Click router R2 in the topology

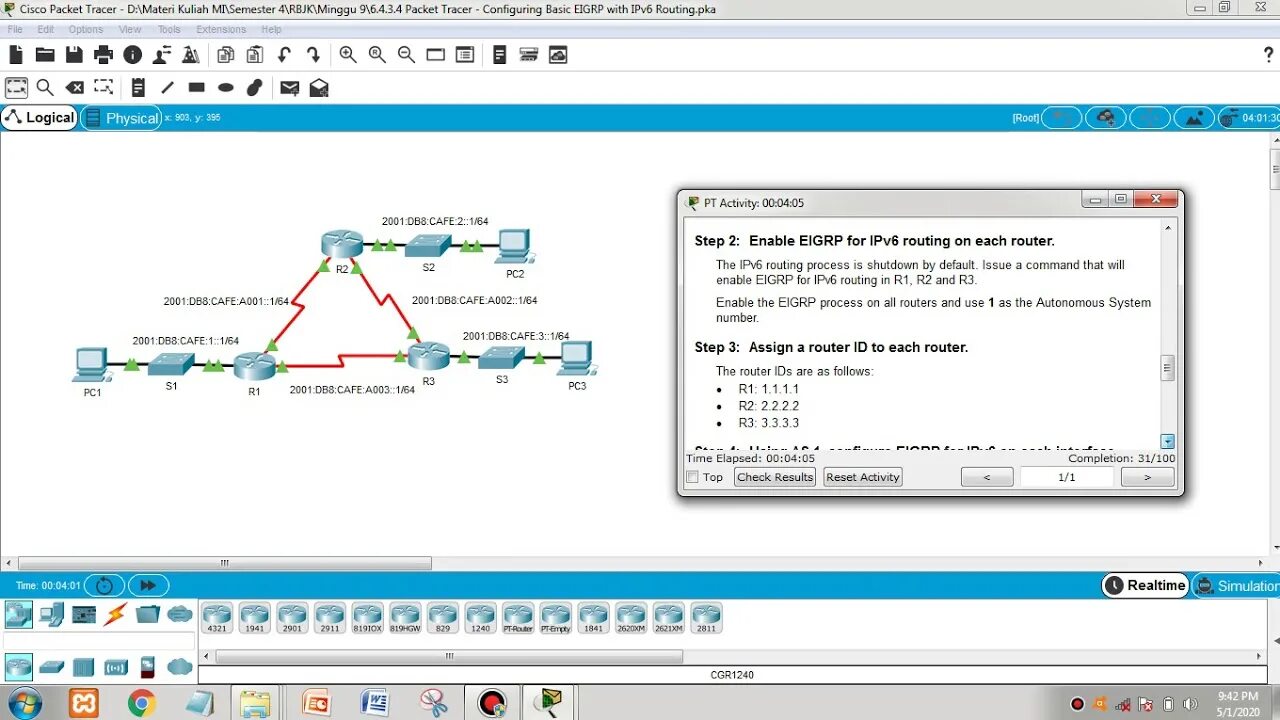point(342,244)
